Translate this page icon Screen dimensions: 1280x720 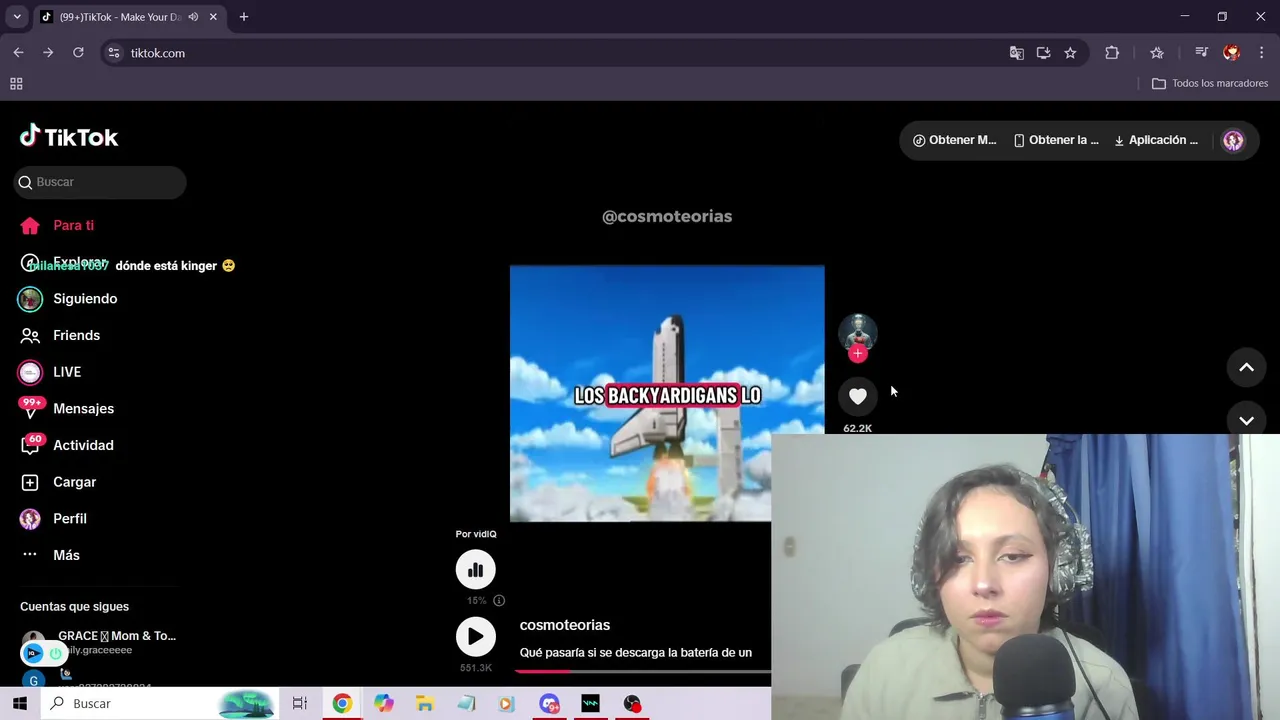[x=1016, y=53]
